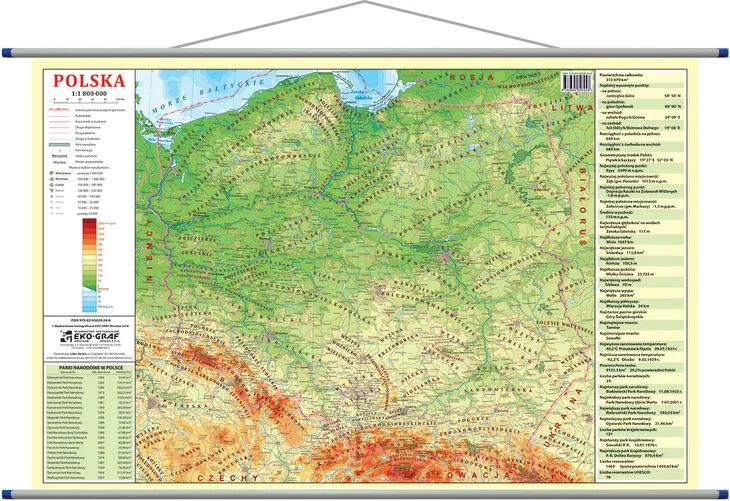Click the CZECHY country label
Screen dimensions: 730x501
coord(228,478)
